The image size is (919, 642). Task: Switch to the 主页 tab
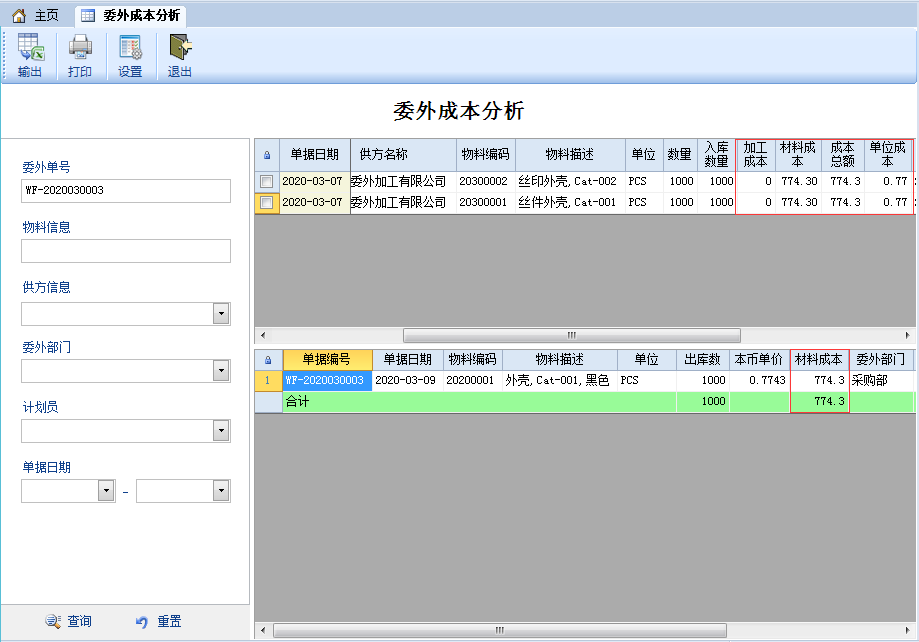pos(36,16)
